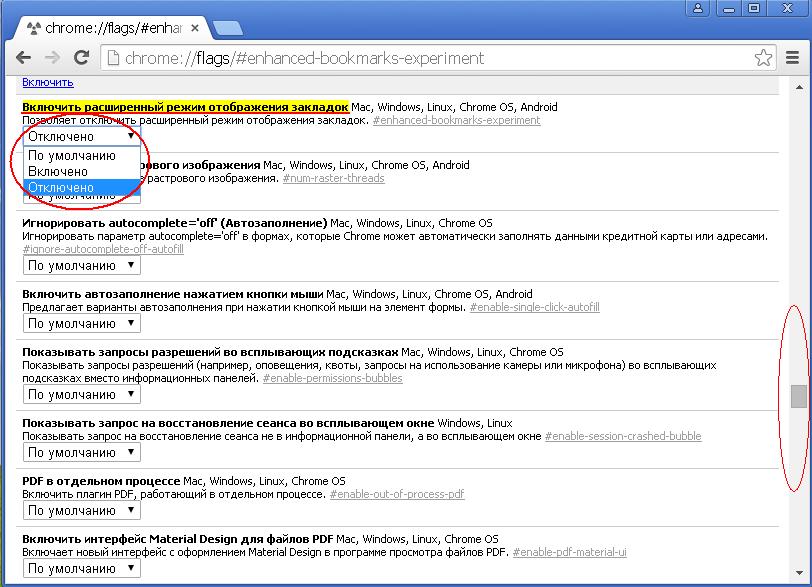Follow the #enhanced-bookmarks-experiment link
This screenshot has width=812, height=587.
(x=456, y=120)
